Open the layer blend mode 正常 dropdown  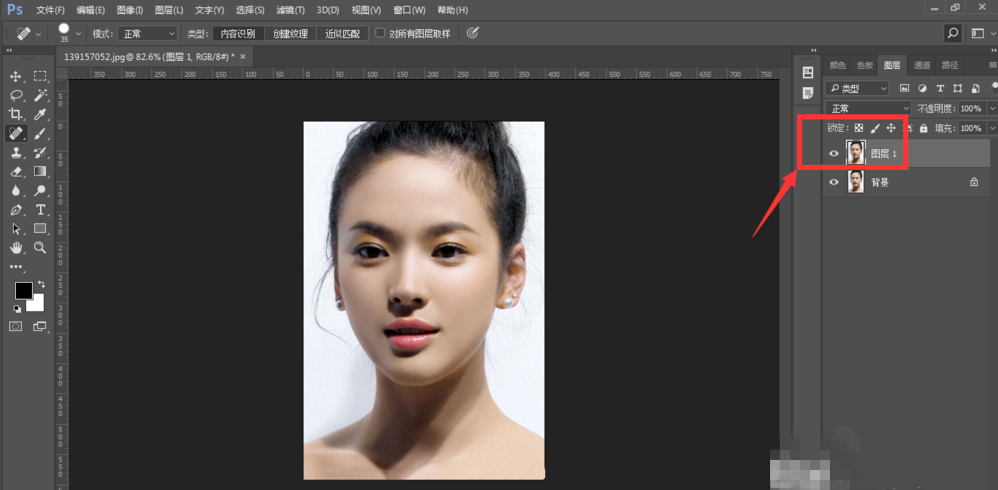(869, 108)
